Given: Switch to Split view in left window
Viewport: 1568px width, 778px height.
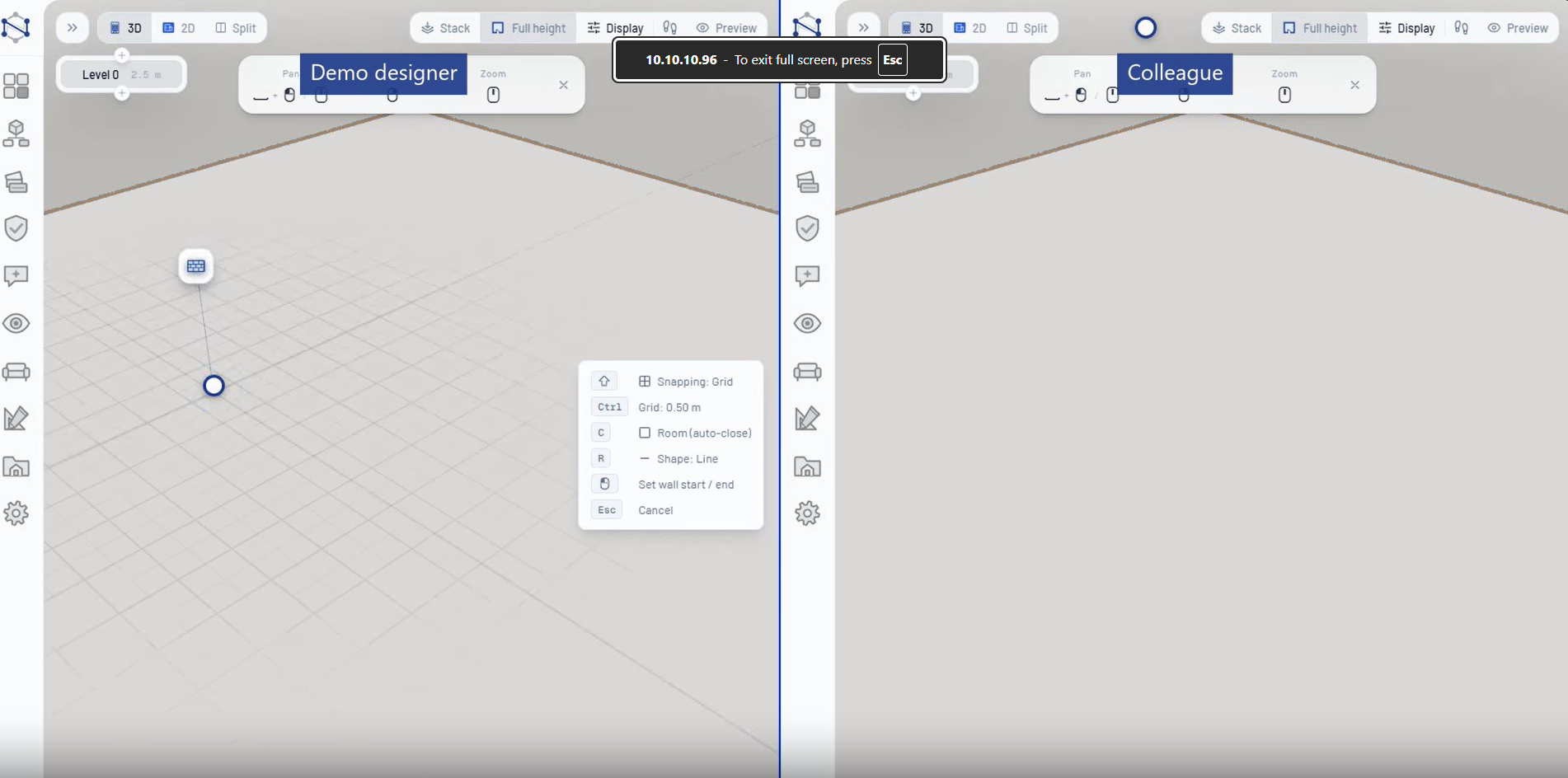Looking at the screenshot, I should point(236,28).
